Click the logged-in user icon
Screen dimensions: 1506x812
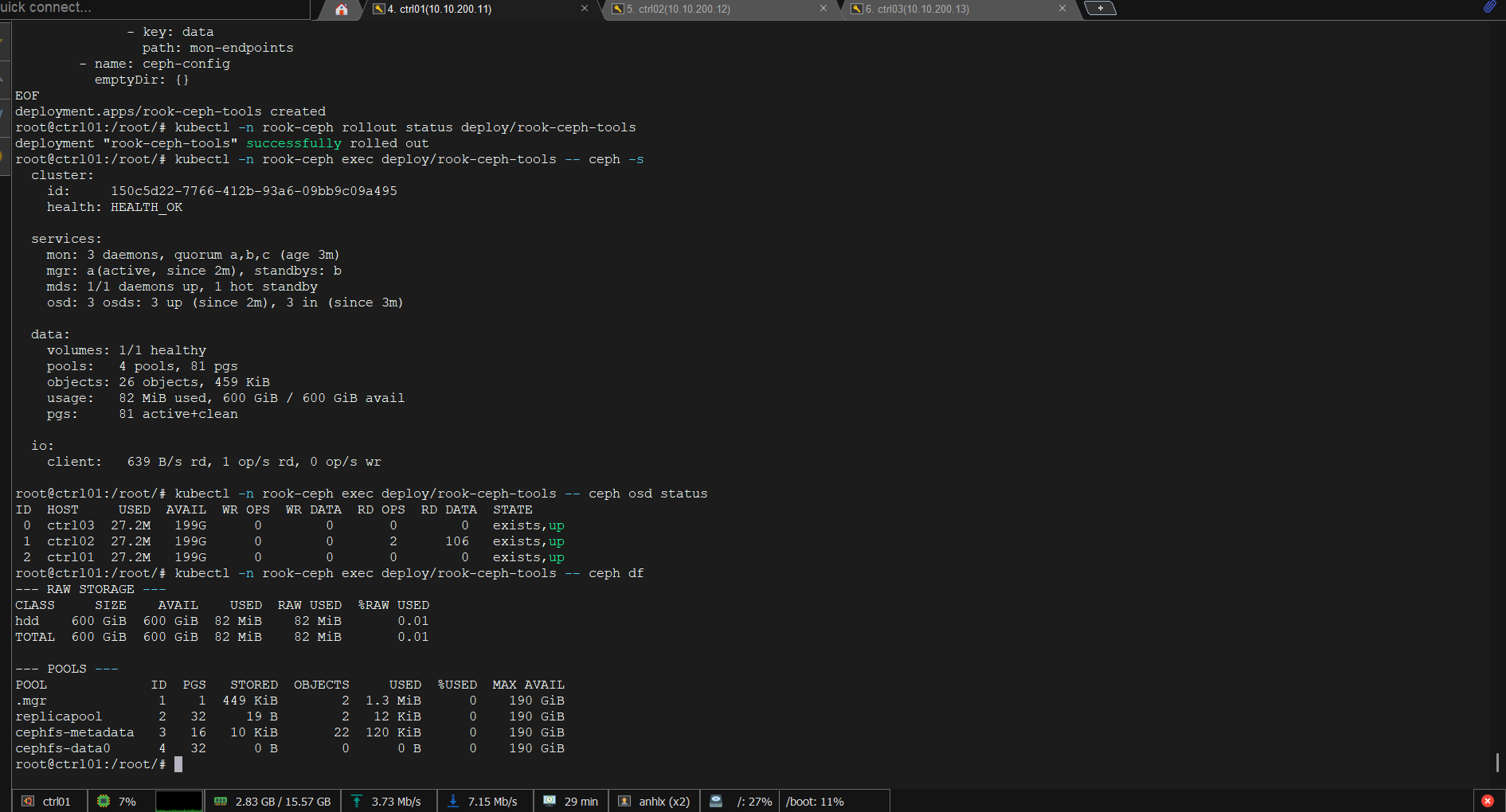tap(624, 802)
